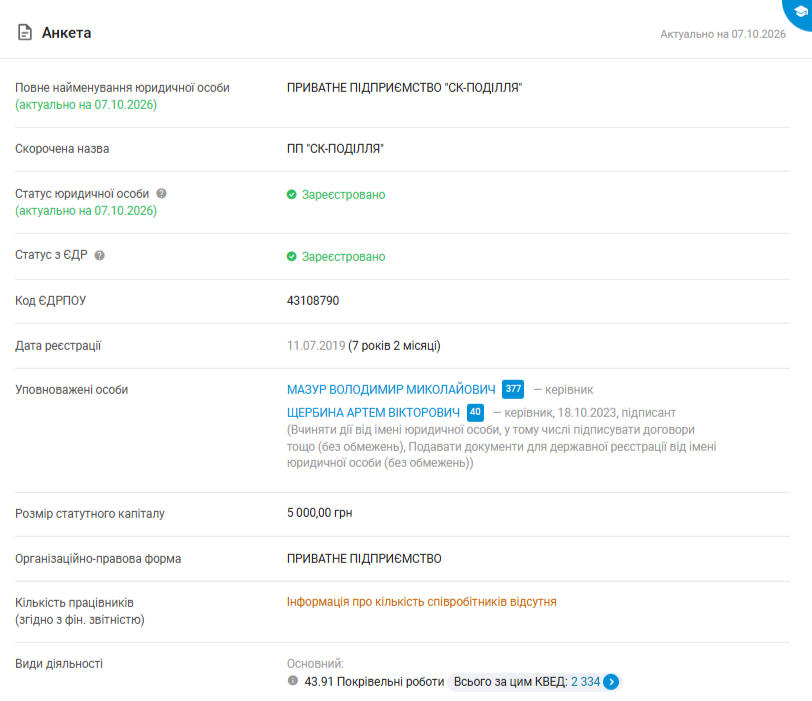Click the 43.91 Покрівельні роботи activity text

point(374,682)
